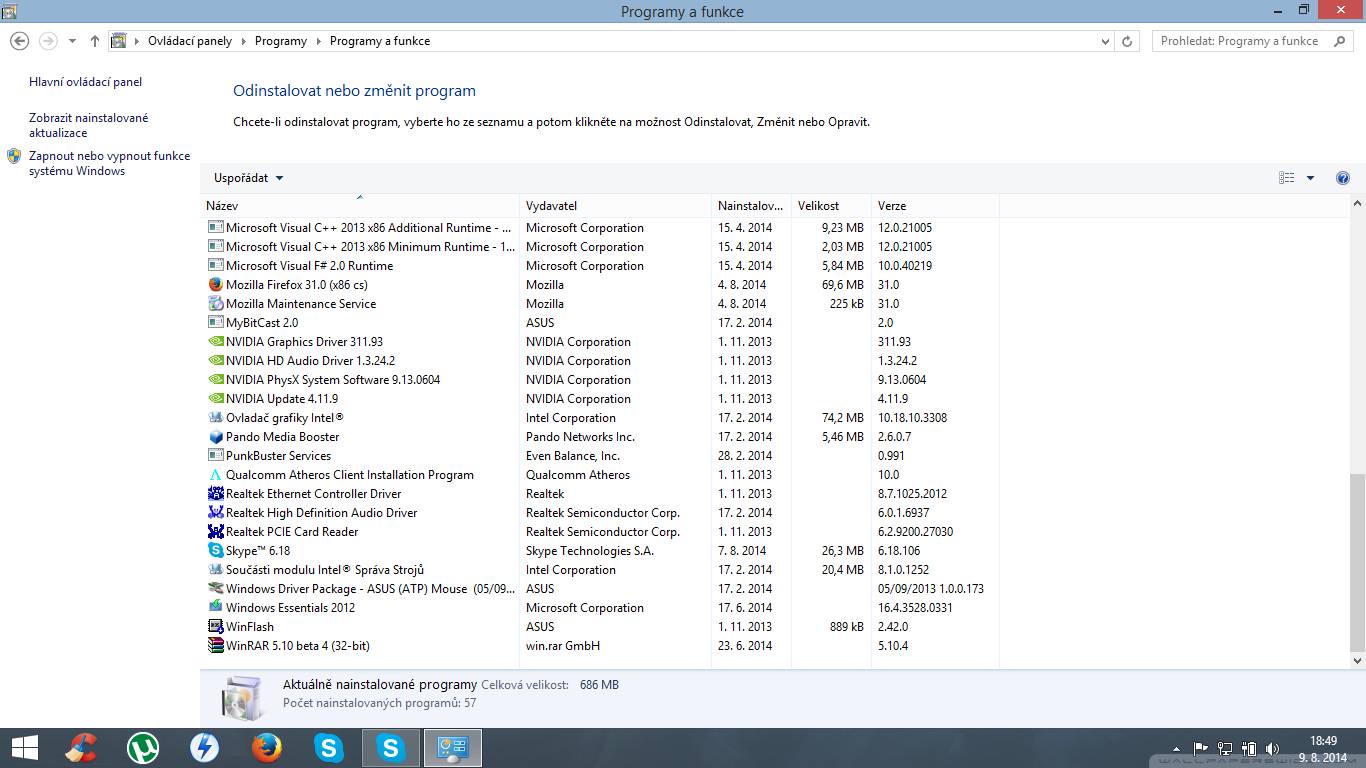The width and height of the screenshot is (1366, 768).
Task: Open Zapnout nebo vypnout funkce systému Windows
Action: click(109, 163)
